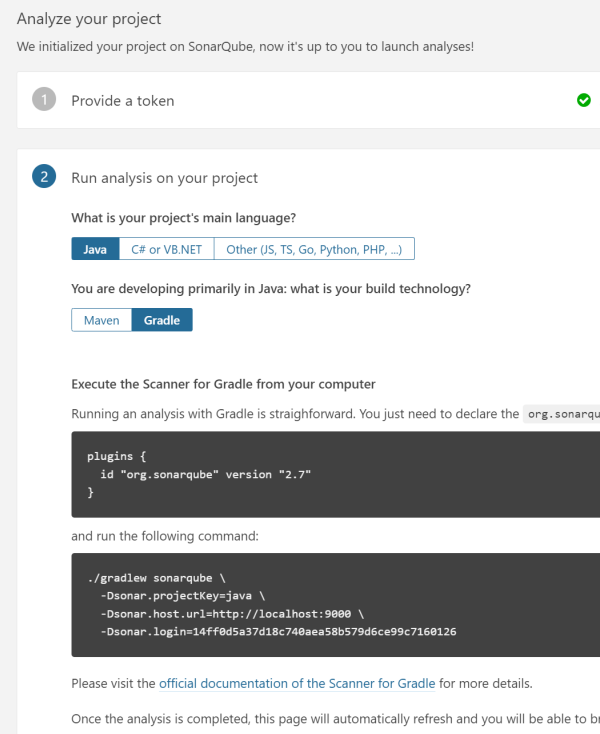The width and height of the screenshot is (600, 734).
Task: Click the main language question label
Action: click(183, 218)
